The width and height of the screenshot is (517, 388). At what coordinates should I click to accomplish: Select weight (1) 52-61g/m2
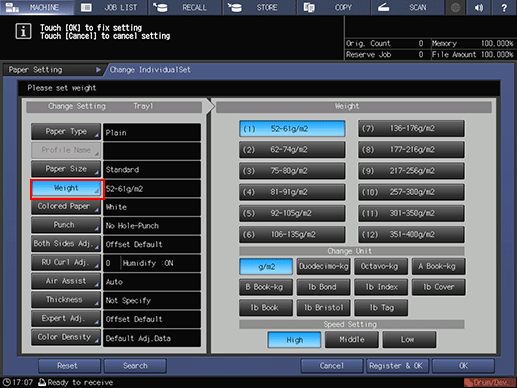292,129
